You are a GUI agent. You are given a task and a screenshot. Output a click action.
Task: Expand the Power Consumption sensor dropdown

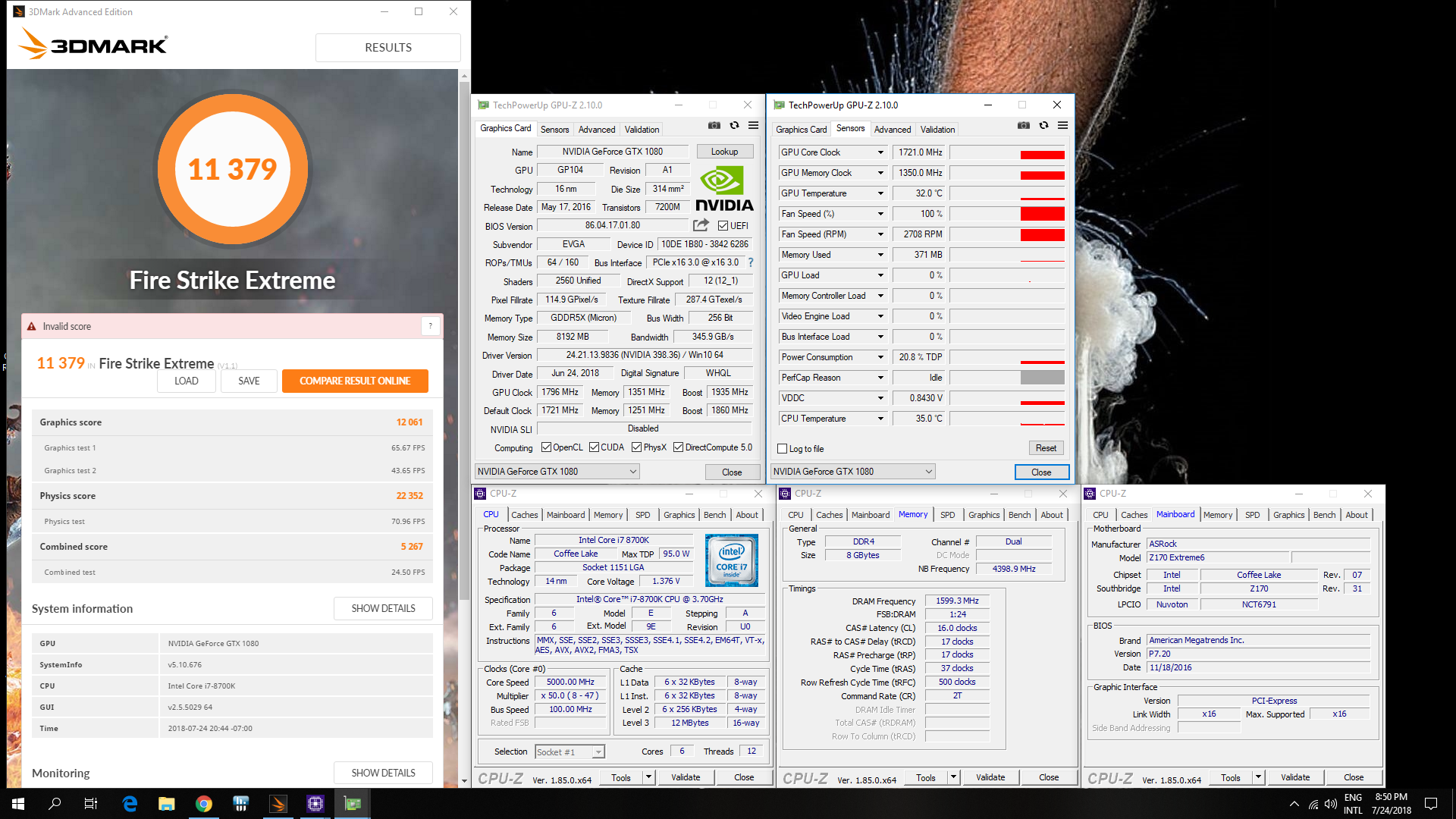880,357
